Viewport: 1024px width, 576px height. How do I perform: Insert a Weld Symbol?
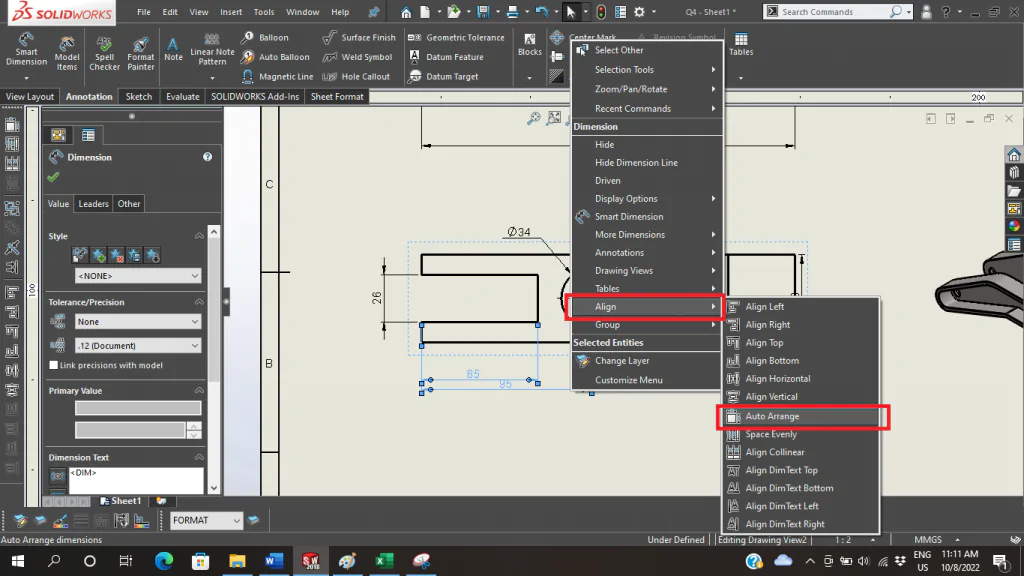357,57
